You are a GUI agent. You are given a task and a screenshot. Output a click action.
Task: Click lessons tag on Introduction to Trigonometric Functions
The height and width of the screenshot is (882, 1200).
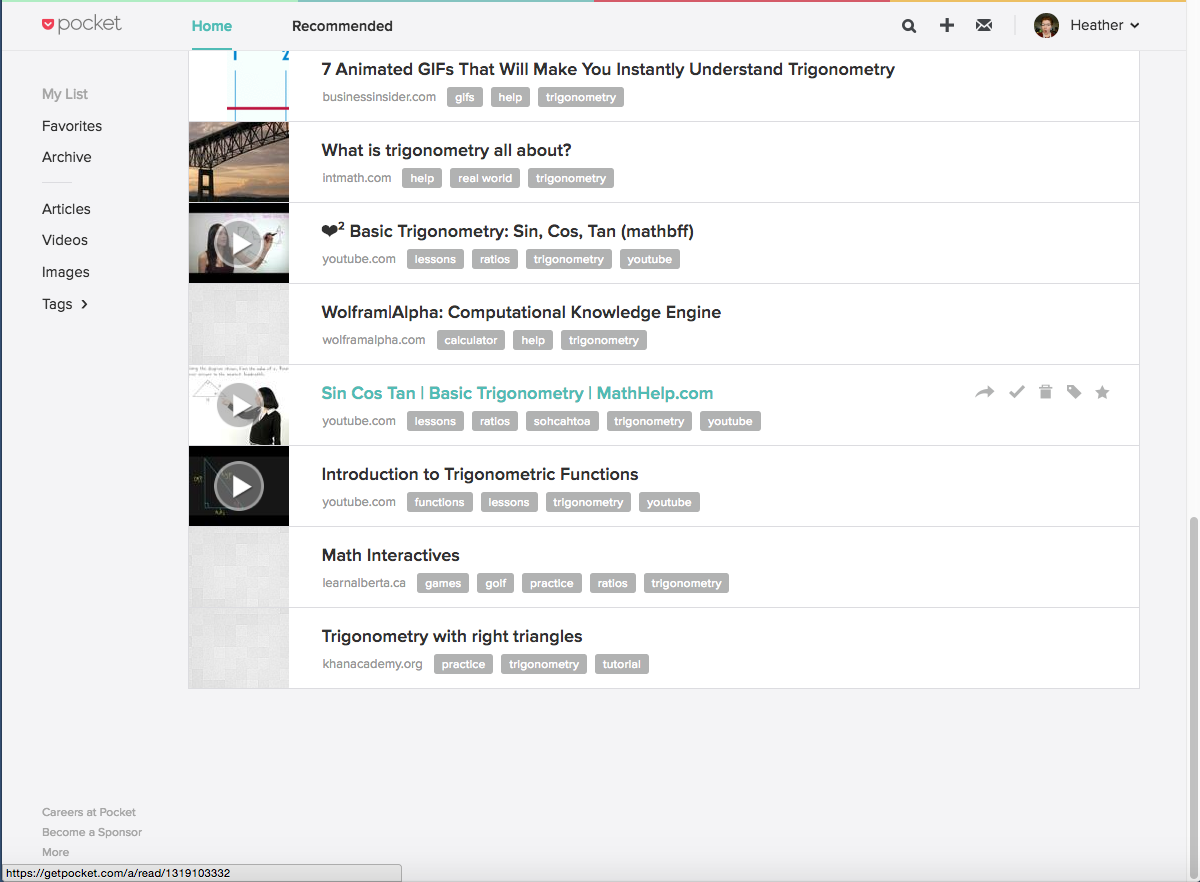coord(509,502)
